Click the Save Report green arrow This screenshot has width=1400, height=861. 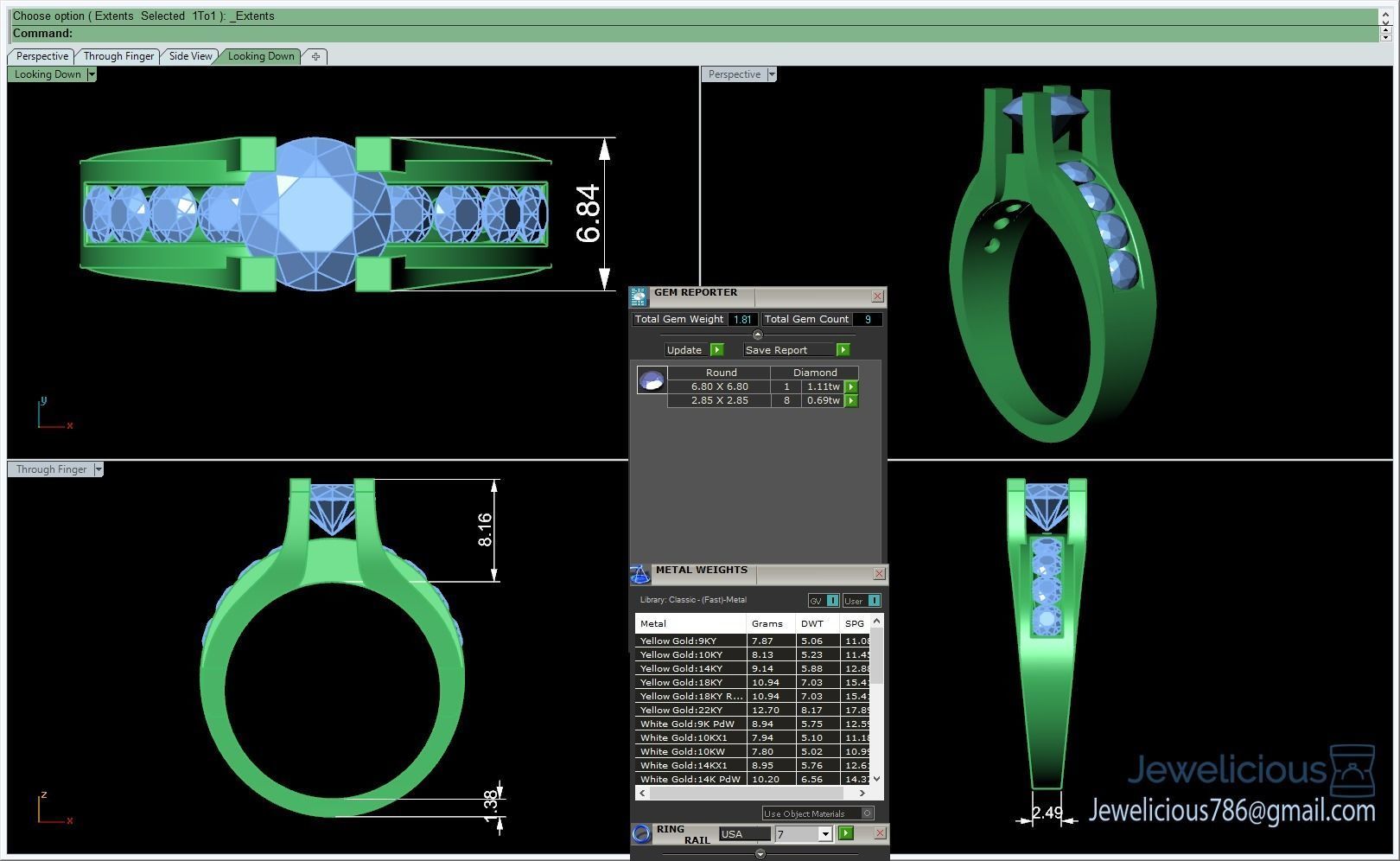[x=843, y=350]
